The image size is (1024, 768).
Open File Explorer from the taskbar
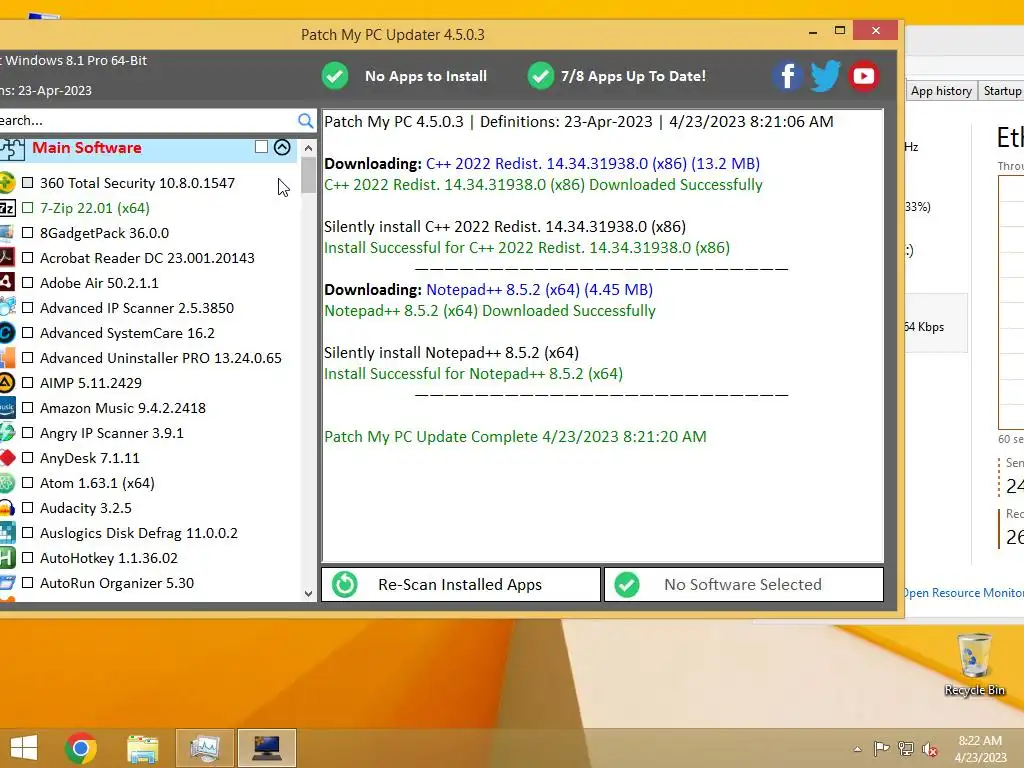[x=142, y=748]
